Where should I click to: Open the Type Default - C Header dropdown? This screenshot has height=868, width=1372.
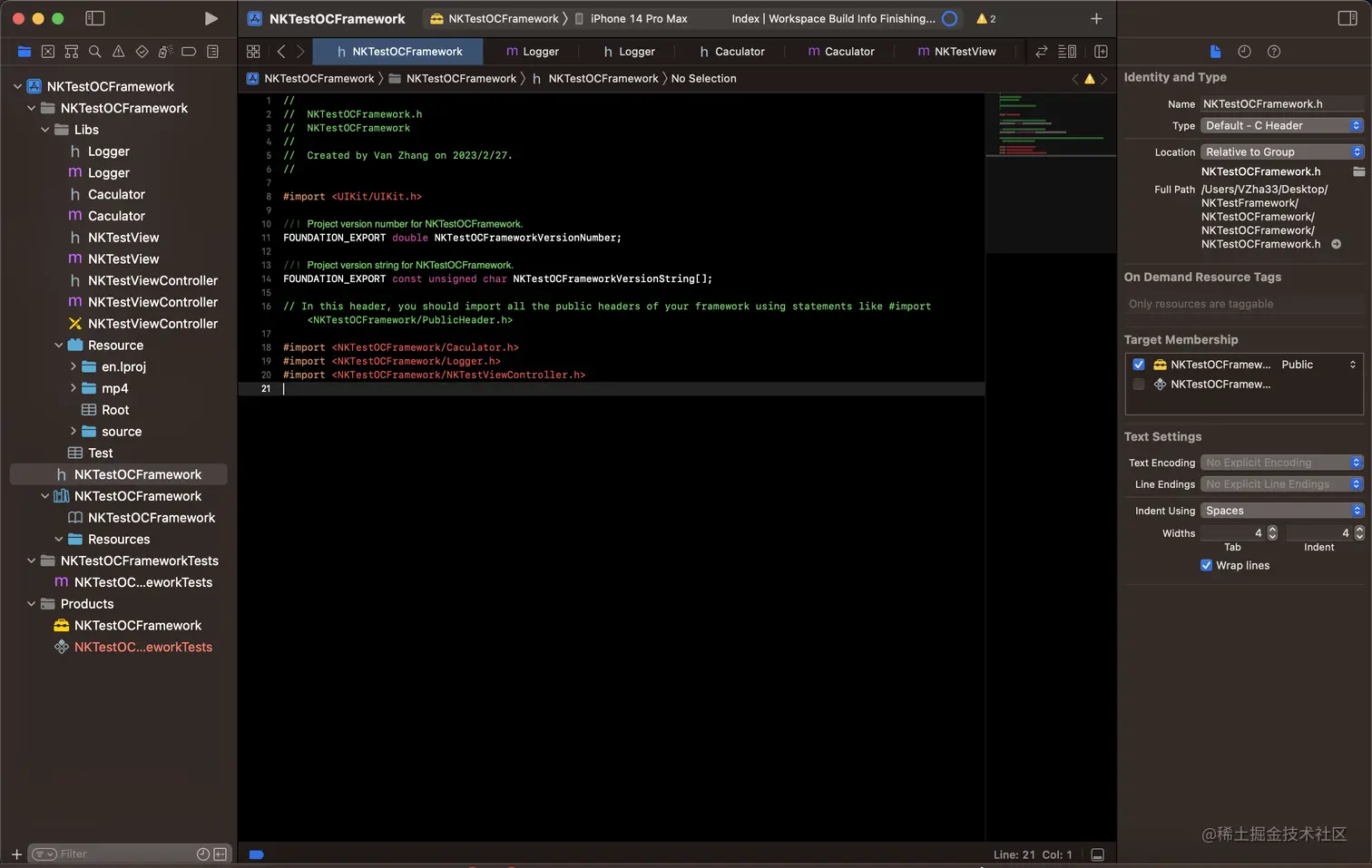pyautogui.click(x=1282, y=126)
